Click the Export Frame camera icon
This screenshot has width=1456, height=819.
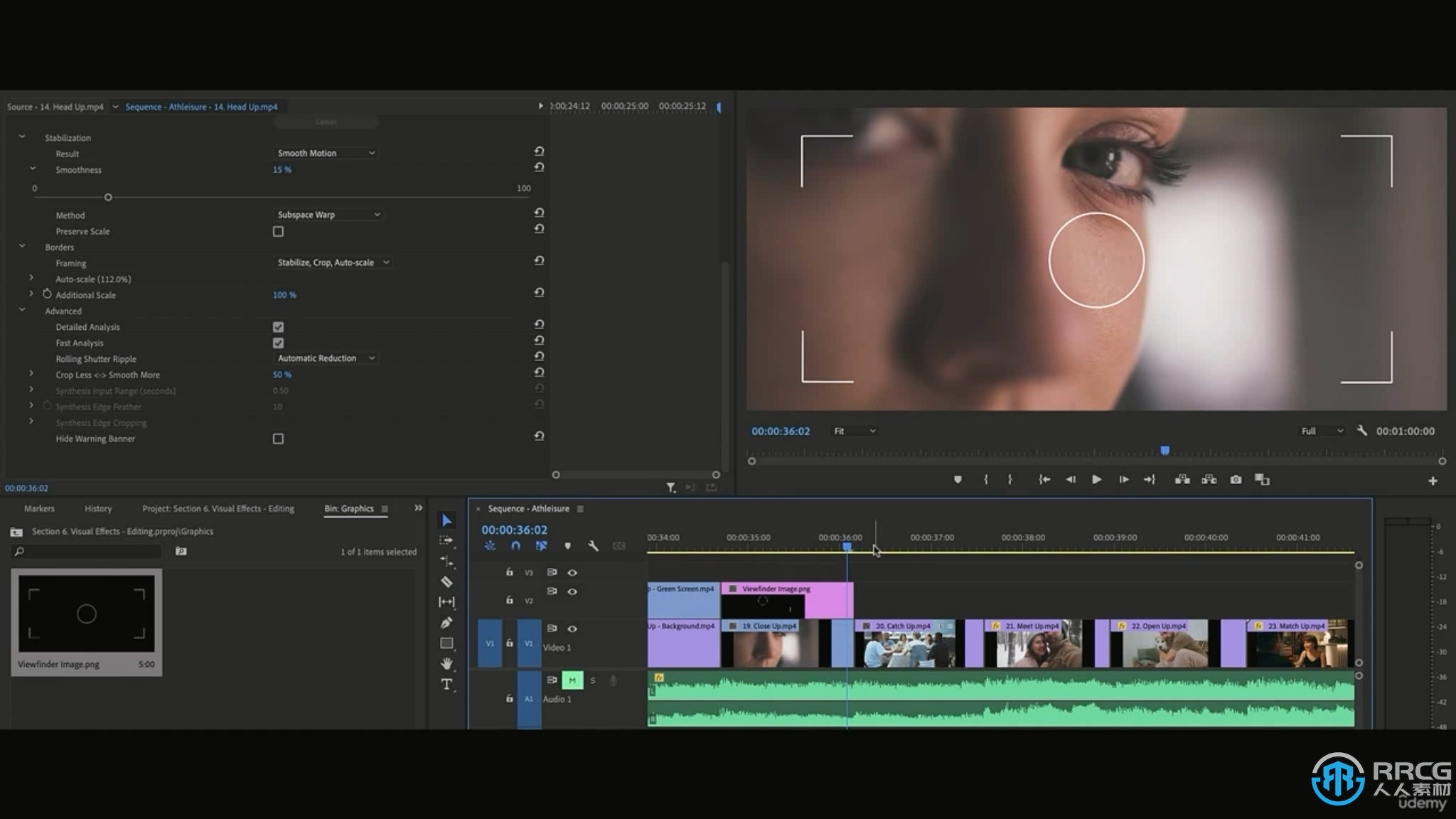pyautogui.click(x=1235, y=480)
